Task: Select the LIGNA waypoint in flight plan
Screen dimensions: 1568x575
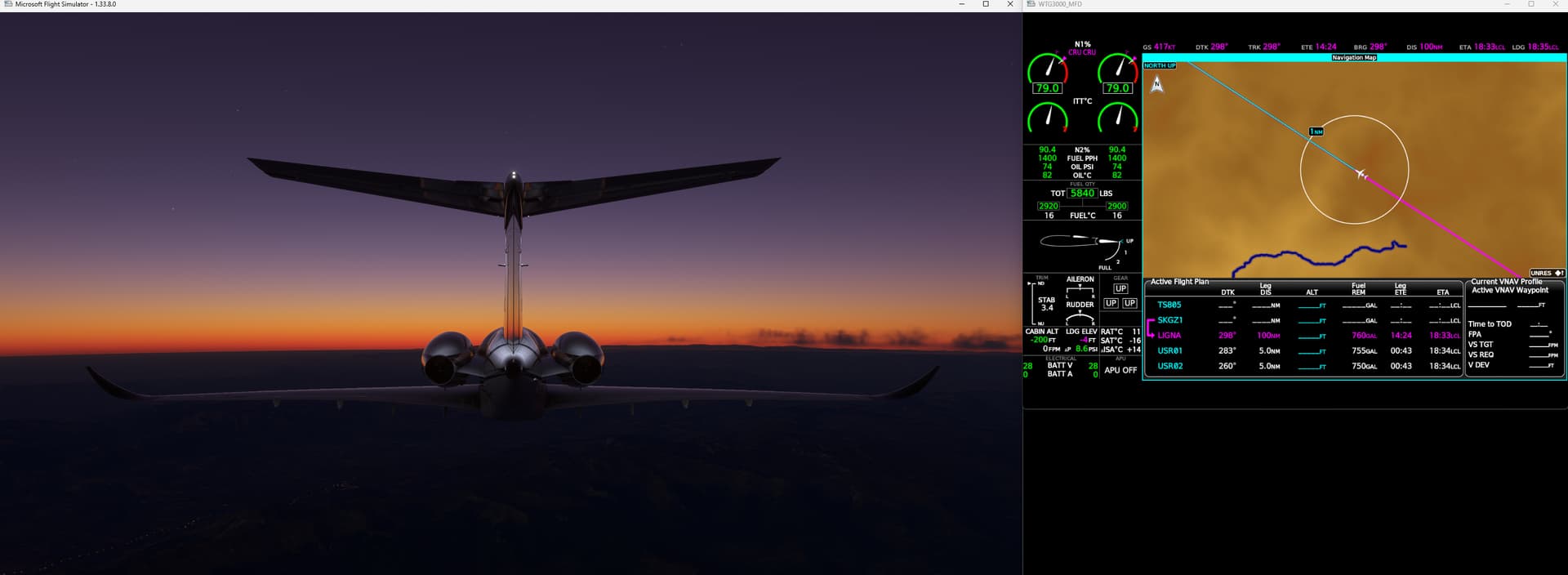Action: [x=1169, y=336]
